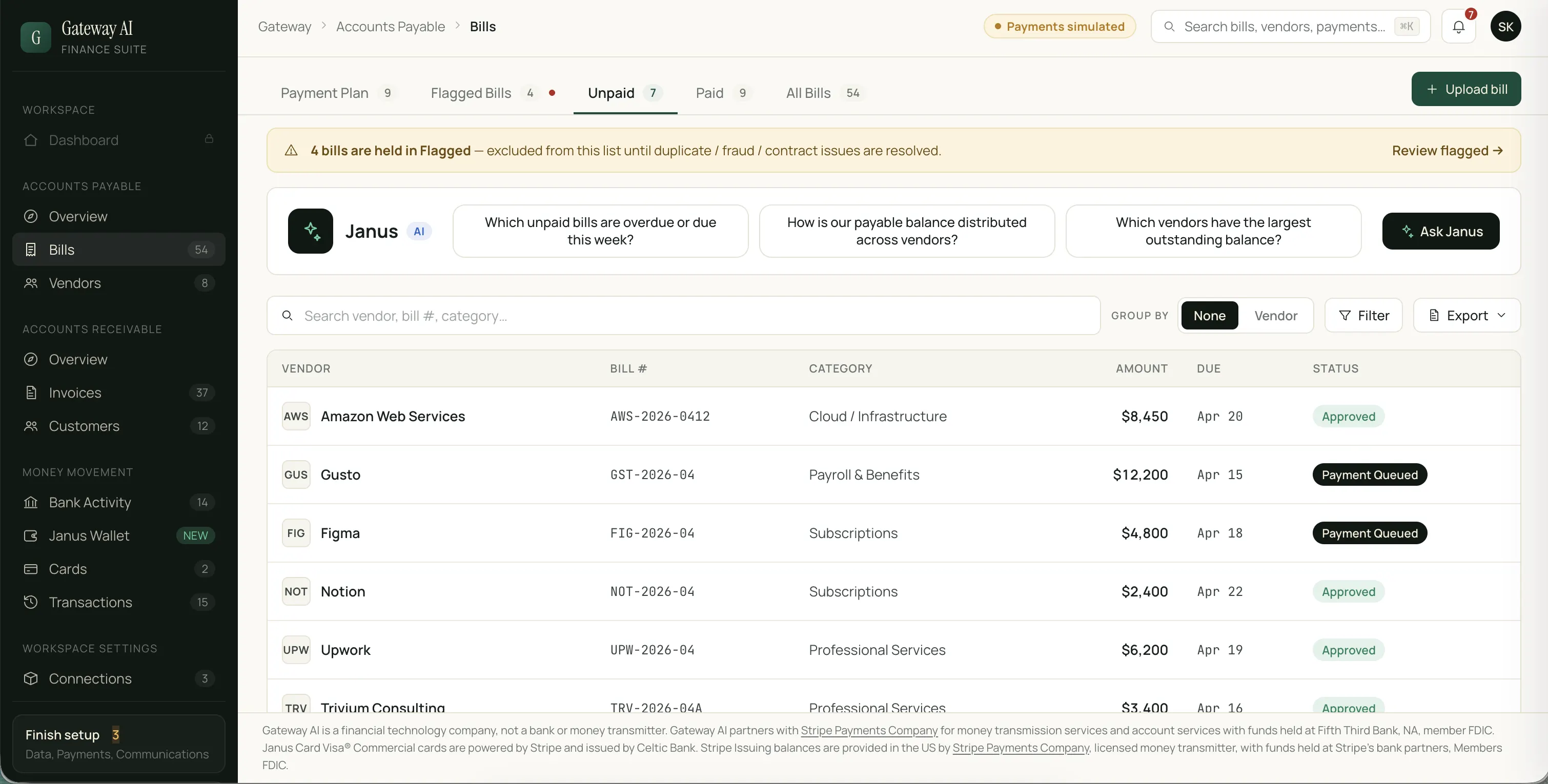
Task: Click first Stripe Payments Company footer link
Action: click(869, 731)
